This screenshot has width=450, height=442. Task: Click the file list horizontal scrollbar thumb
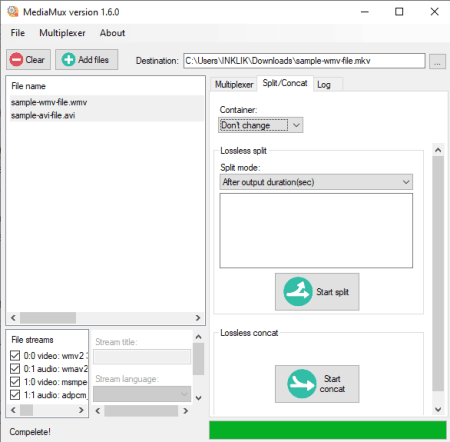click(x=48, y=318)
